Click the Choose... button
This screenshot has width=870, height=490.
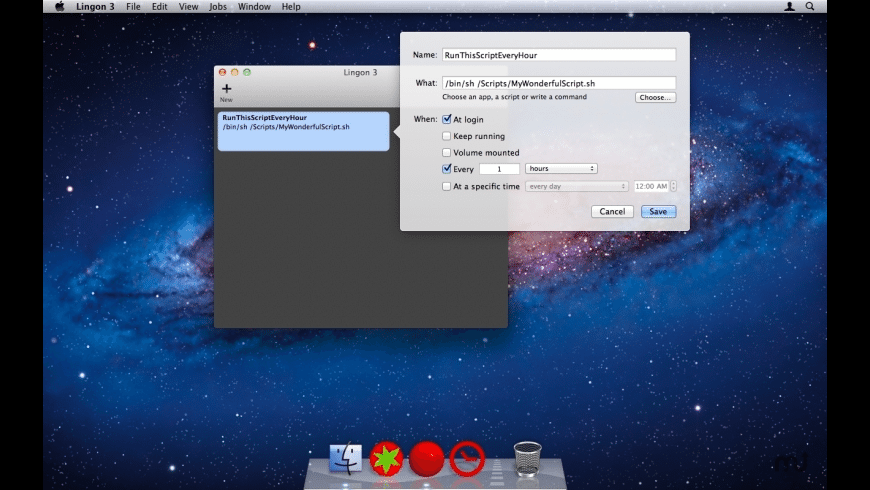655,98
